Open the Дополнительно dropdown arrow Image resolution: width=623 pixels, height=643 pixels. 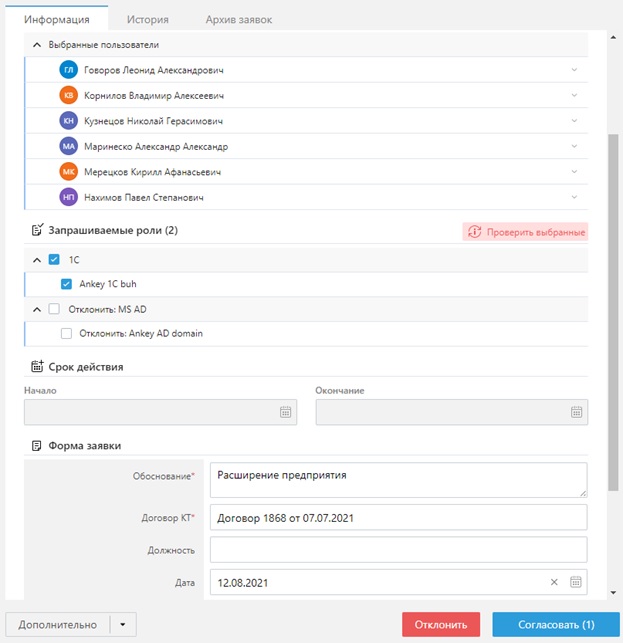(x=122, y=625)
